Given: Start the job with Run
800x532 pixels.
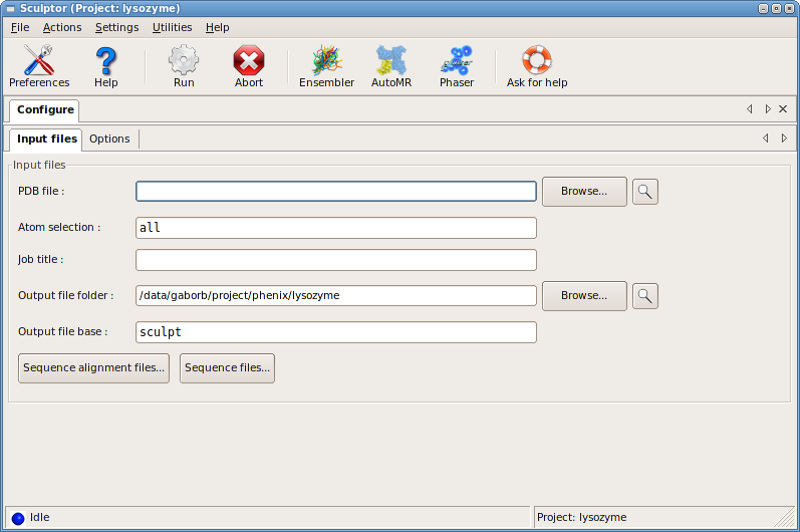Looking at the screenshot, I should pos(183,67).
